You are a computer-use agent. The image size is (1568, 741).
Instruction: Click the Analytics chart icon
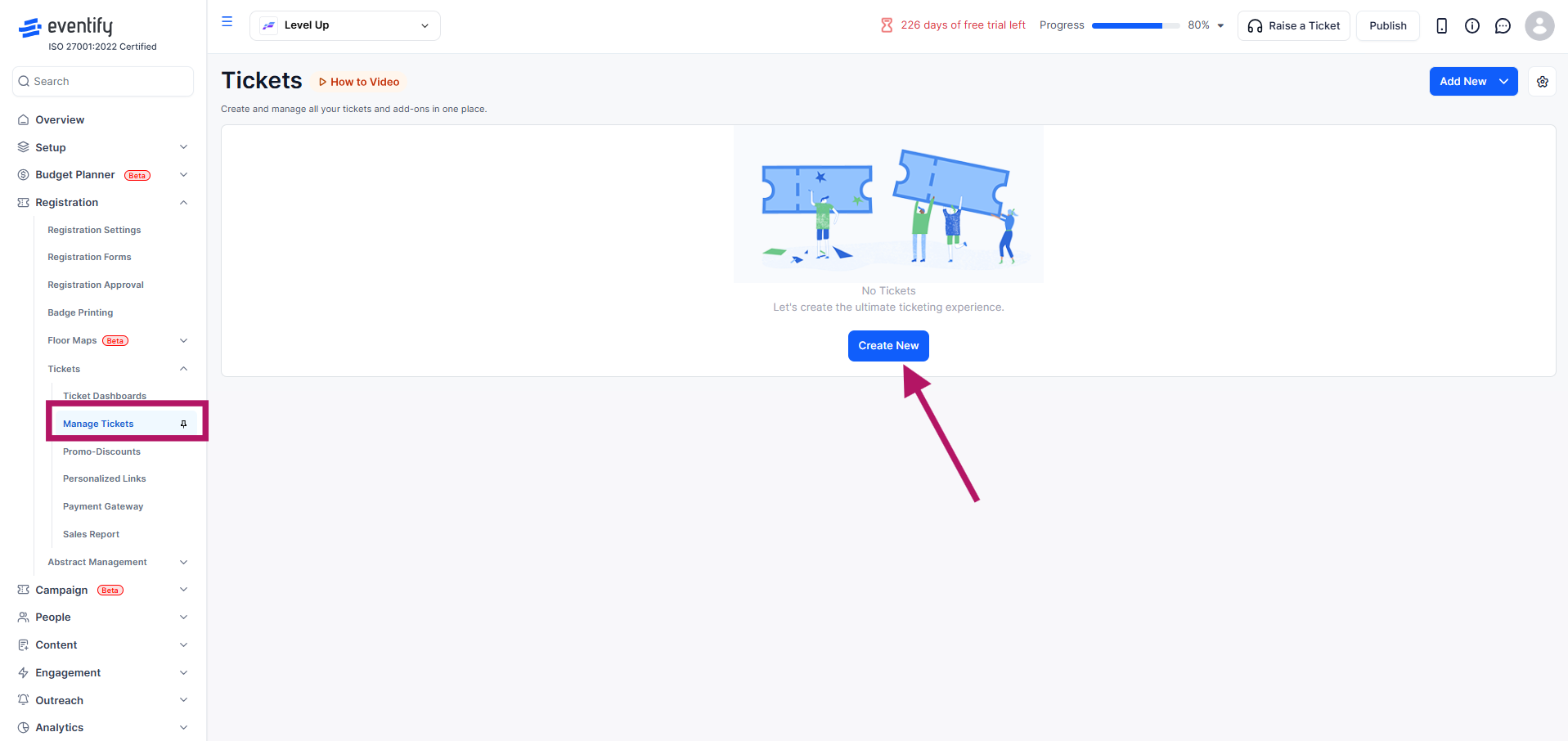[24, 727]
